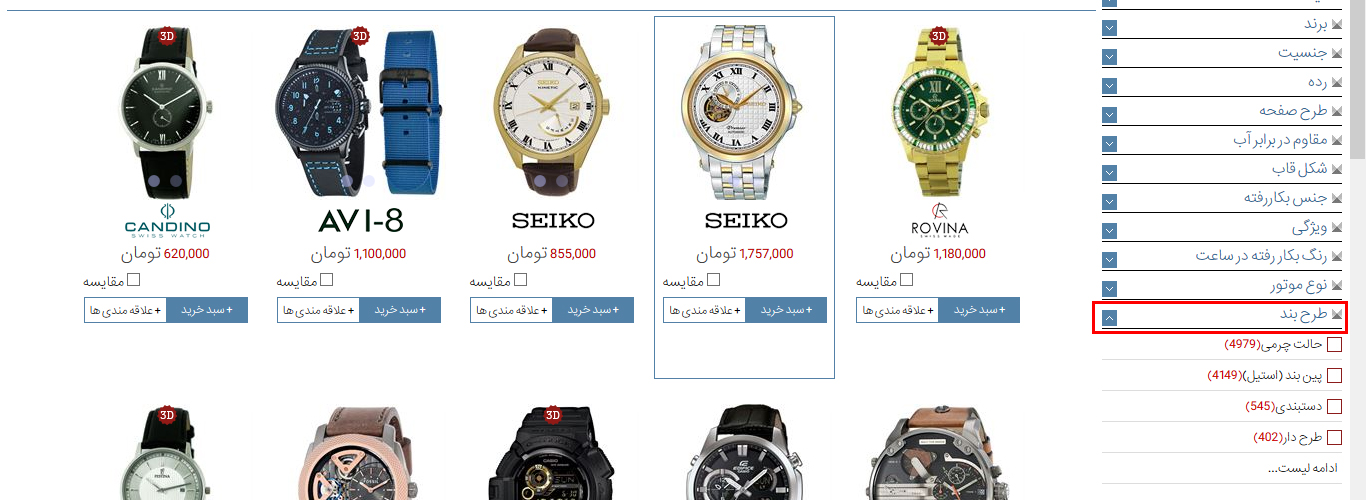This screenshot has height=500, width=1366.
Task: Click the 3D badge on the Rovina watch
Action: click(x=939, y=36)
